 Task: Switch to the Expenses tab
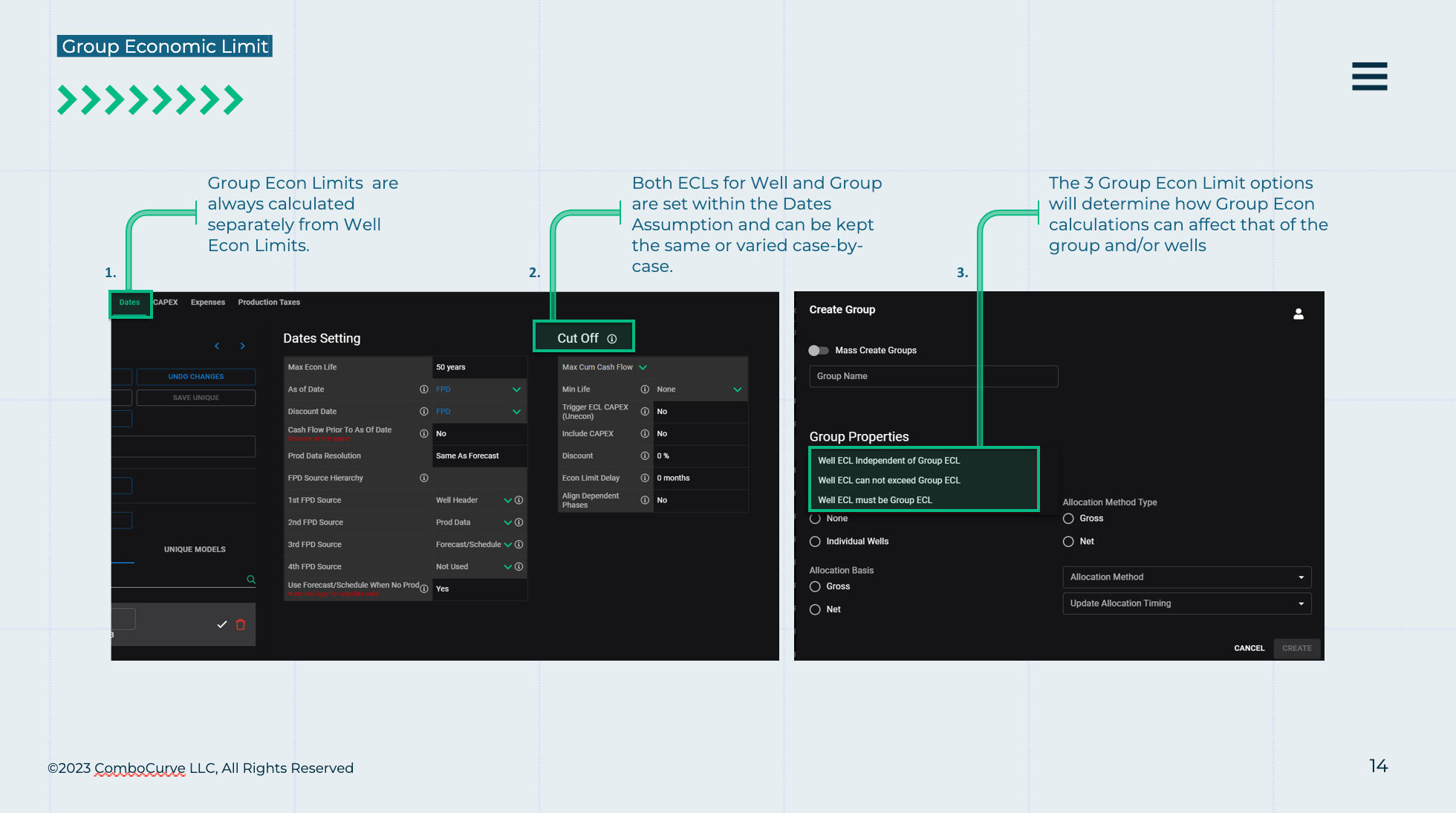pyautogui.click(x=207, y=302)
